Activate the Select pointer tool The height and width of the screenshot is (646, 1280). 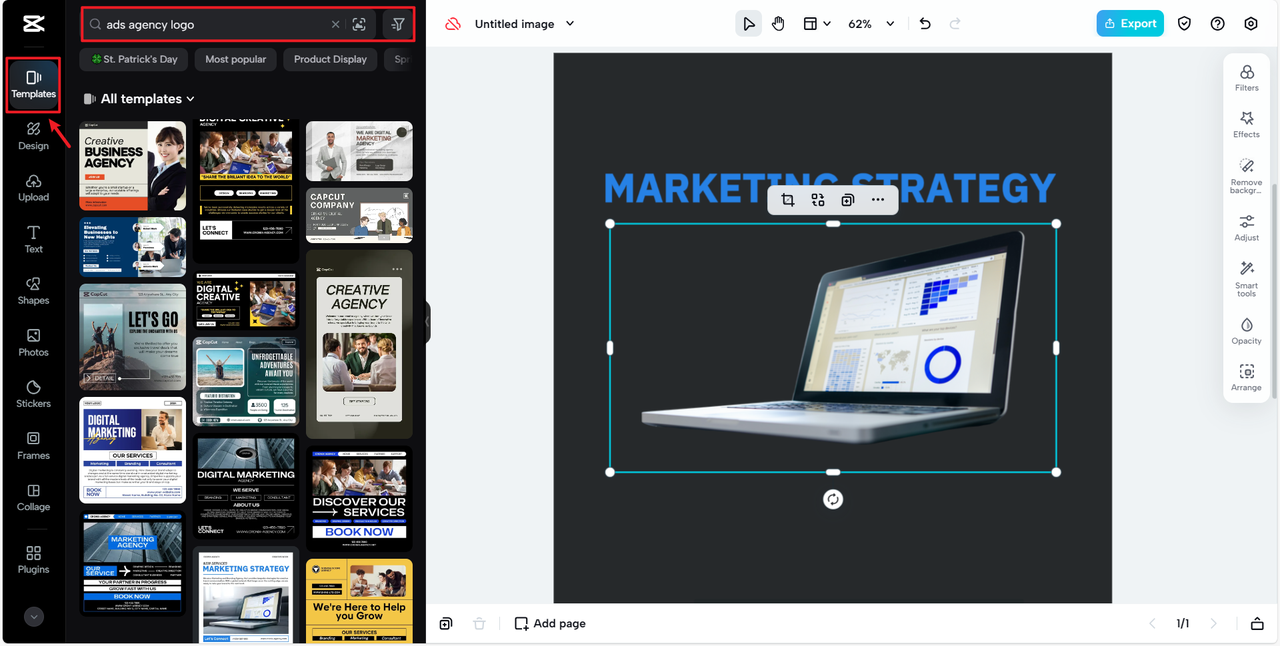click(748, 24)
